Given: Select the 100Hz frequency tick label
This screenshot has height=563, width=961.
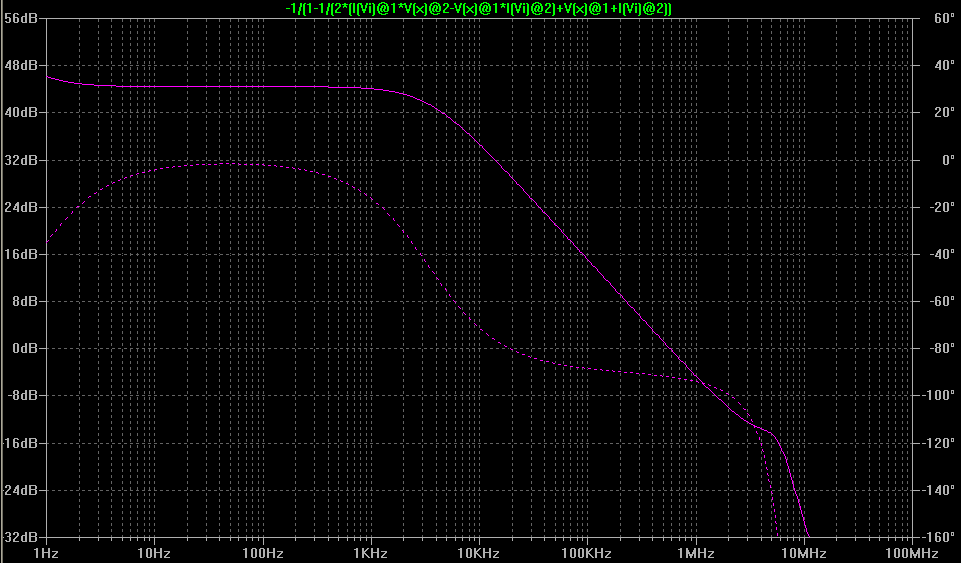Looking at the screenshot, I should tap(262, 553).
